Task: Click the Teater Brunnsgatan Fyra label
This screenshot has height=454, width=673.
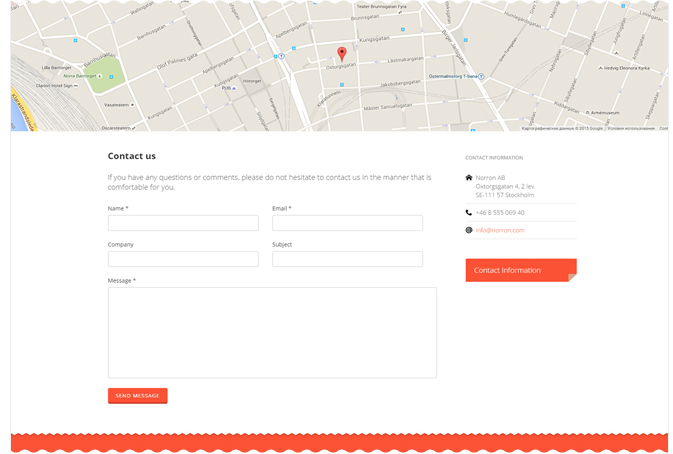Action: click(382, 6)
